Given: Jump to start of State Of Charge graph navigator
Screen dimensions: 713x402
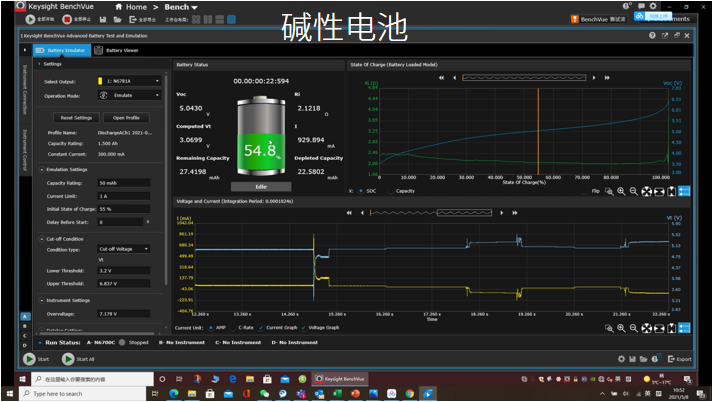Looking at the screenshot, I should click(x=441, y=78).
